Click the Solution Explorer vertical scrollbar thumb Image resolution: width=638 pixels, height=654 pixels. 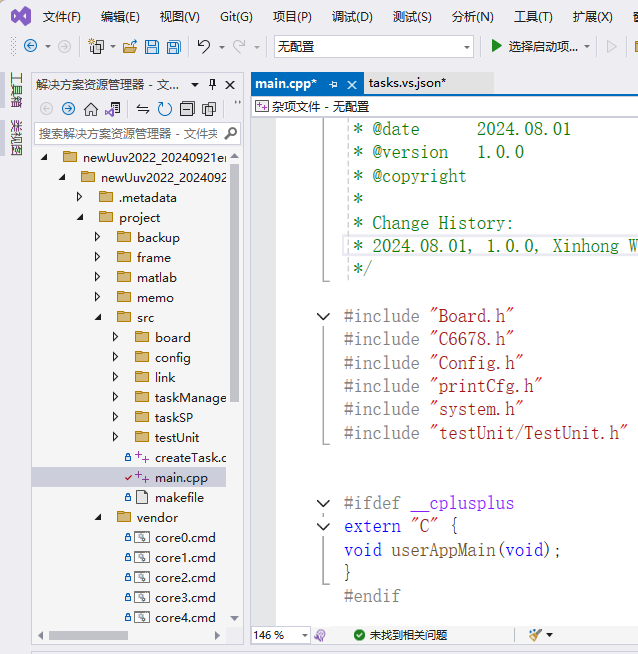click(234, 282)
